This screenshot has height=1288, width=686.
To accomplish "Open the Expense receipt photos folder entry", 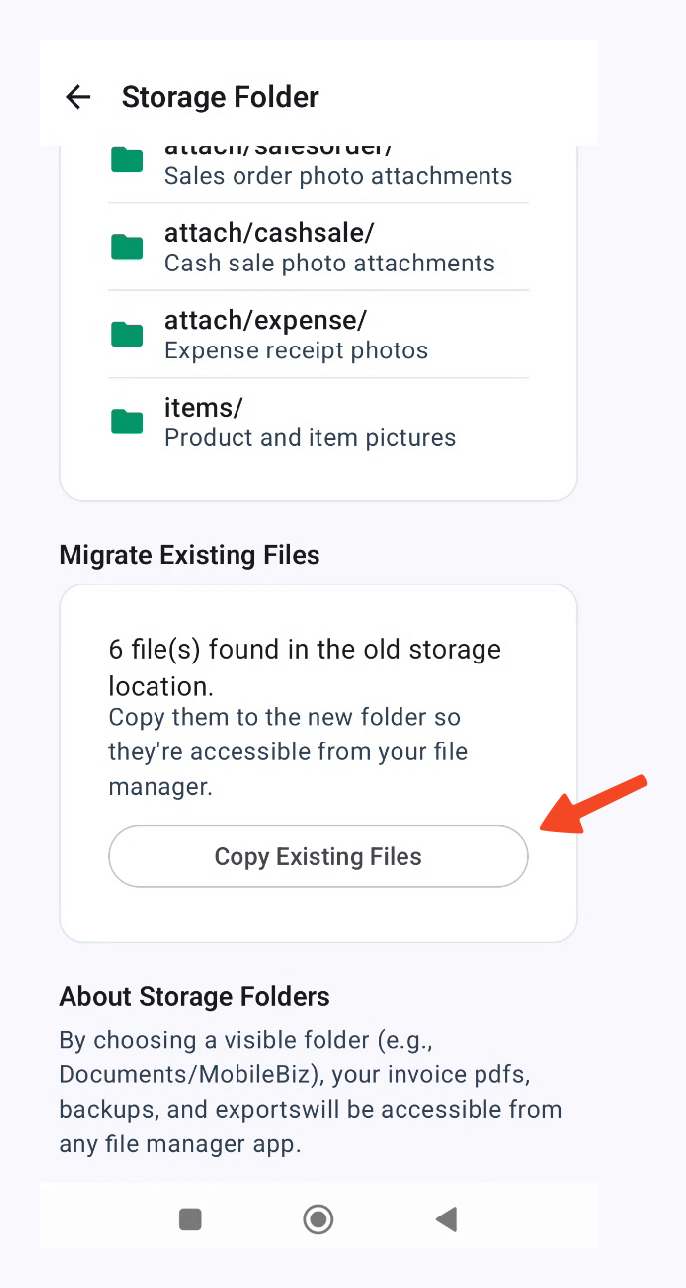I will [295, 350].
